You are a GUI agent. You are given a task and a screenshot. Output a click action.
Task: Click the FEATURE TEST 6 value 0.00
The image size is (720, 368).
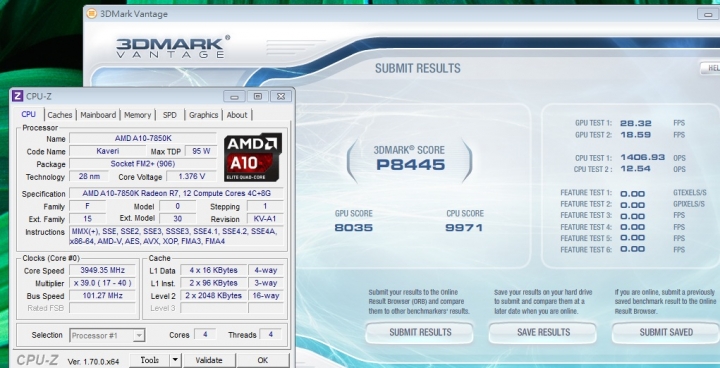click(632, 249)
